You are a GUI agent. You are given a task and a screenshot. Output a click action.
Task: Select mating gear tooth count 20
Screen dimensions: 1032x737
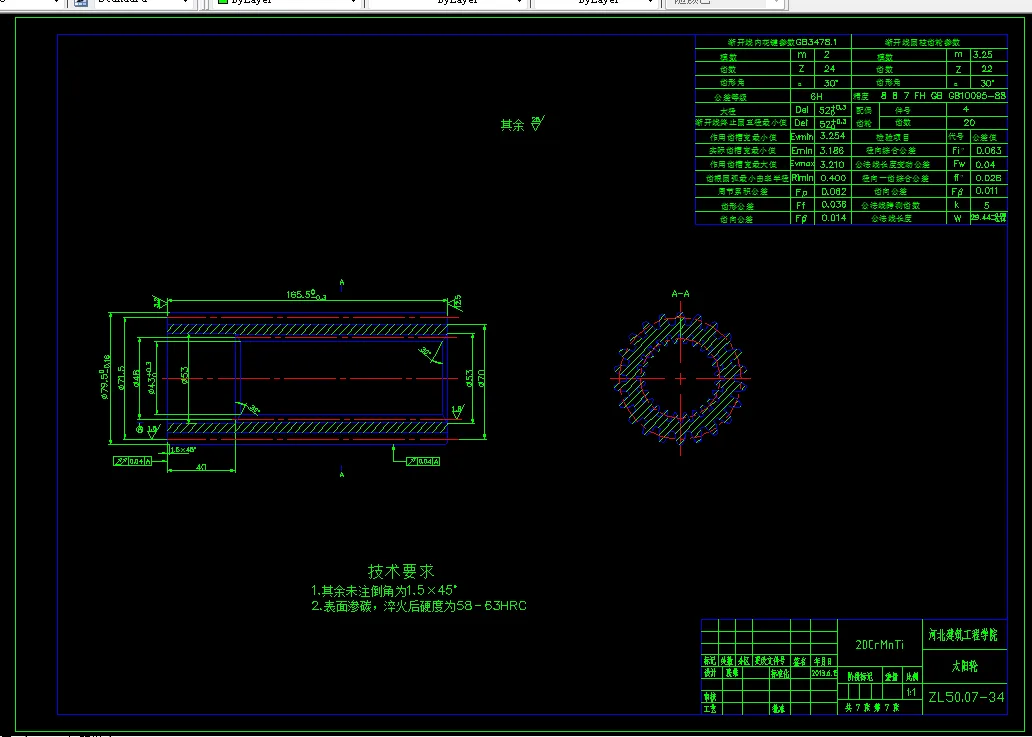click(x=969, y=123)
